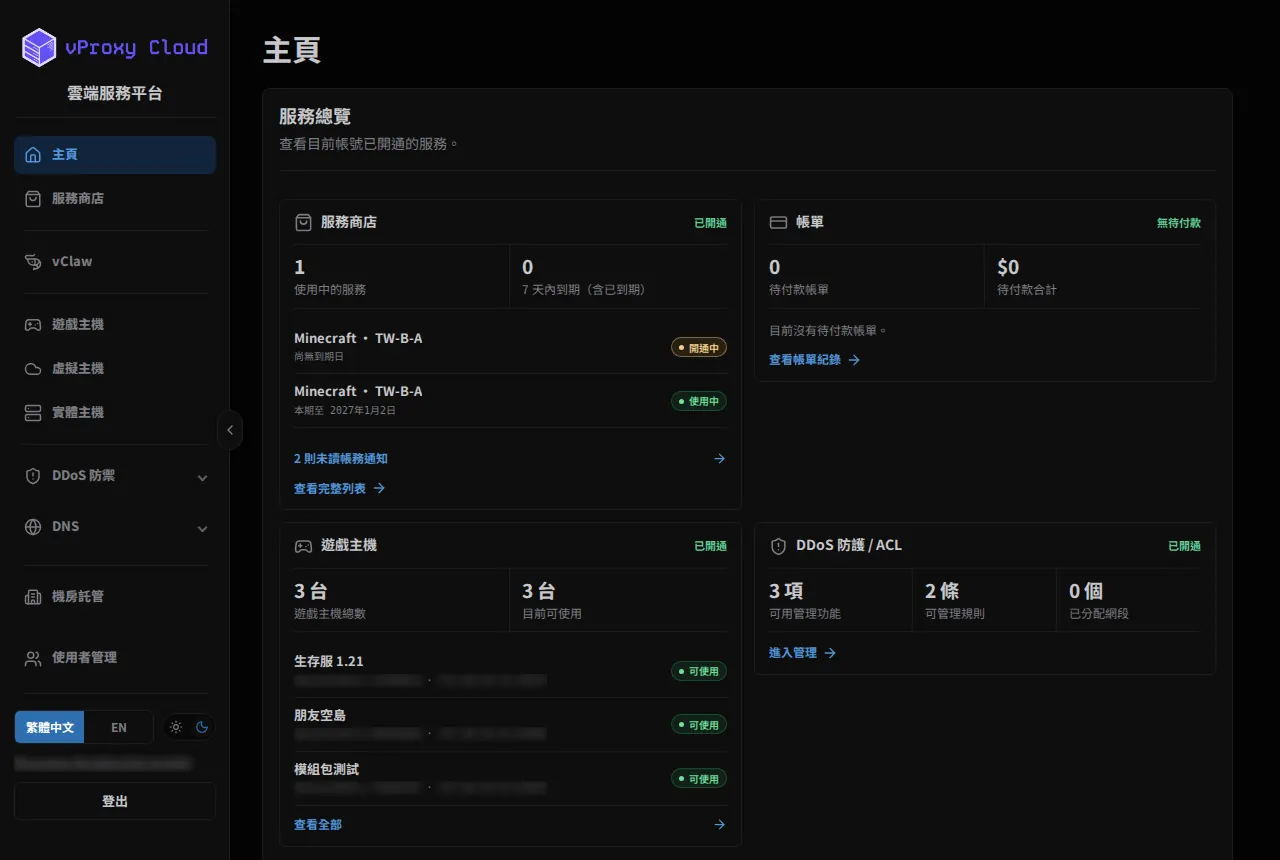Click the building icon beside 機房託管

click(x=33, y=597)
